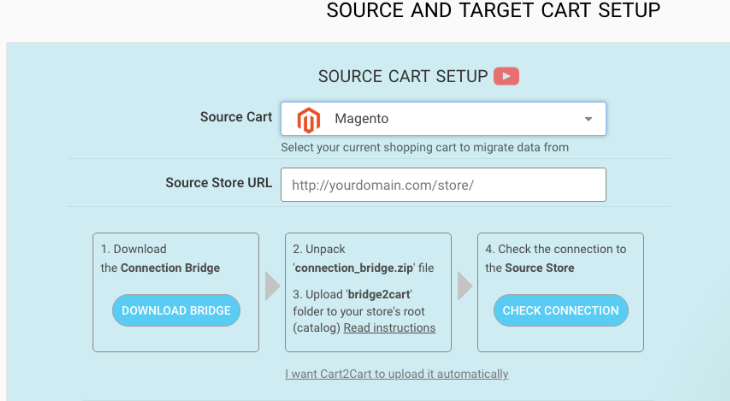Click the 'Source Store' text in step 4
The height and width of the screenshot is (401, 730).
pos(540,268)
